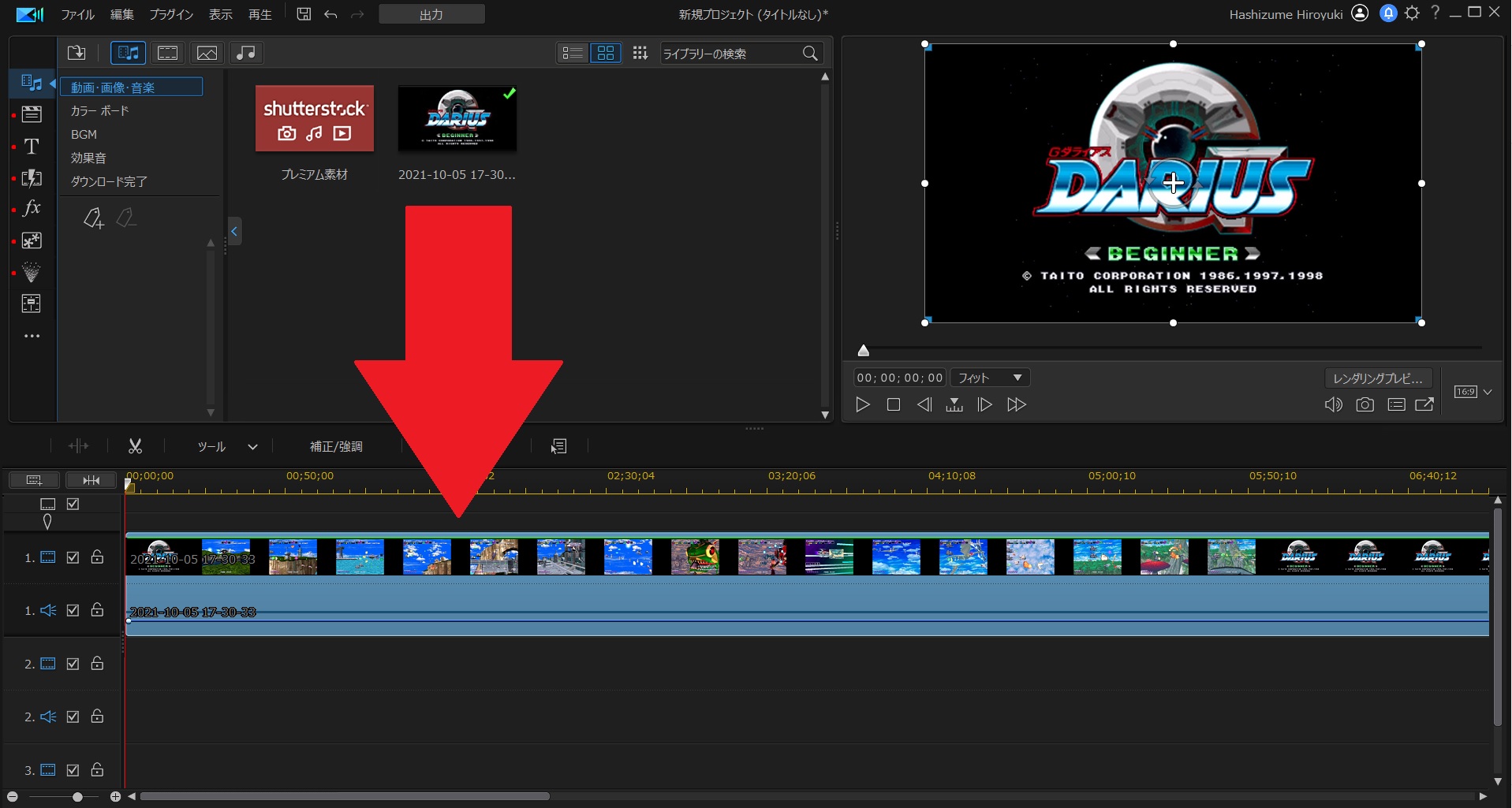Open the library menu dots icon
The height and width of the screenshot is (808, 1512).
pyautogui.click(x=640, y=53)
